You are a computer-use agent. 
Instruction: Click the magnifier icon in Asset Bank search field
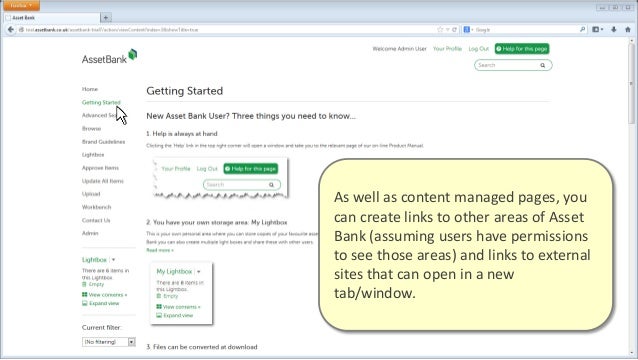(x=542, y=65)
